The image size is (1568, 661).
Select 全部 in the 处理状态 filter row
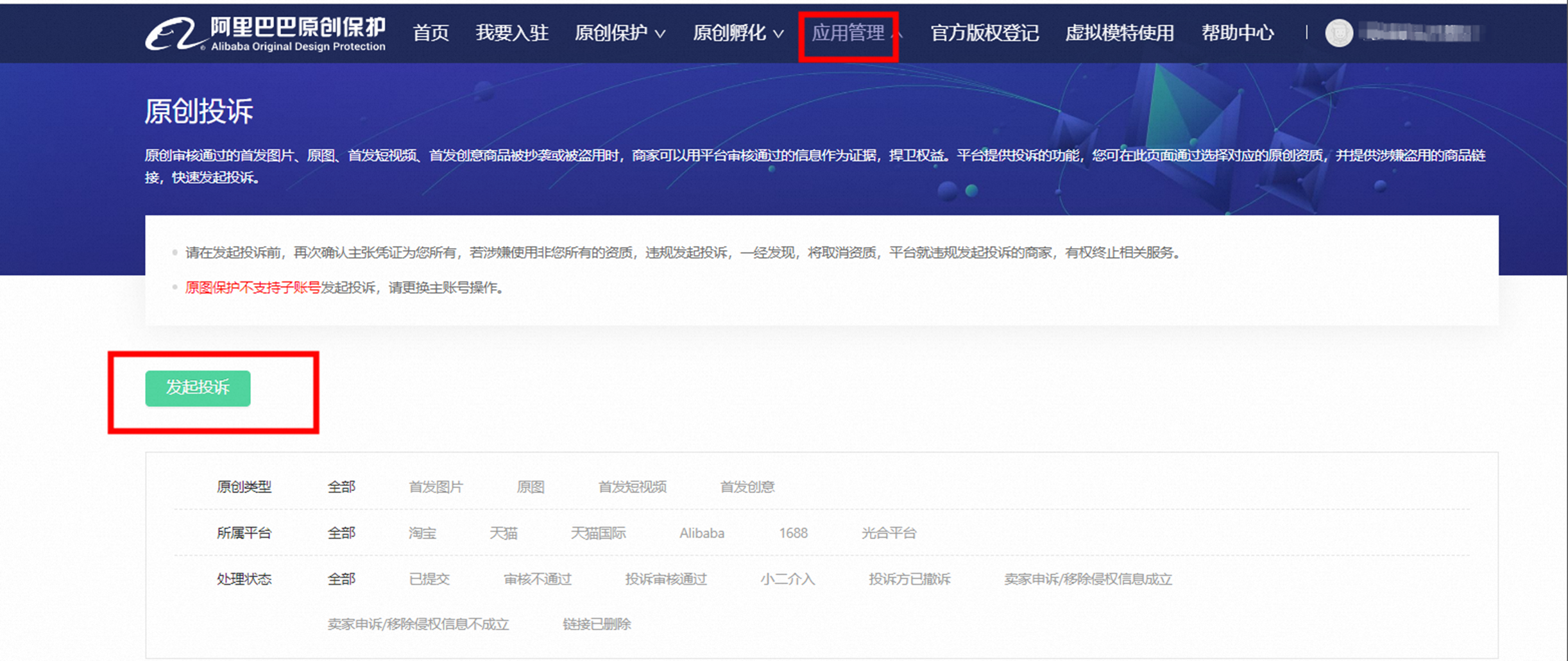(x=341, y=580)
